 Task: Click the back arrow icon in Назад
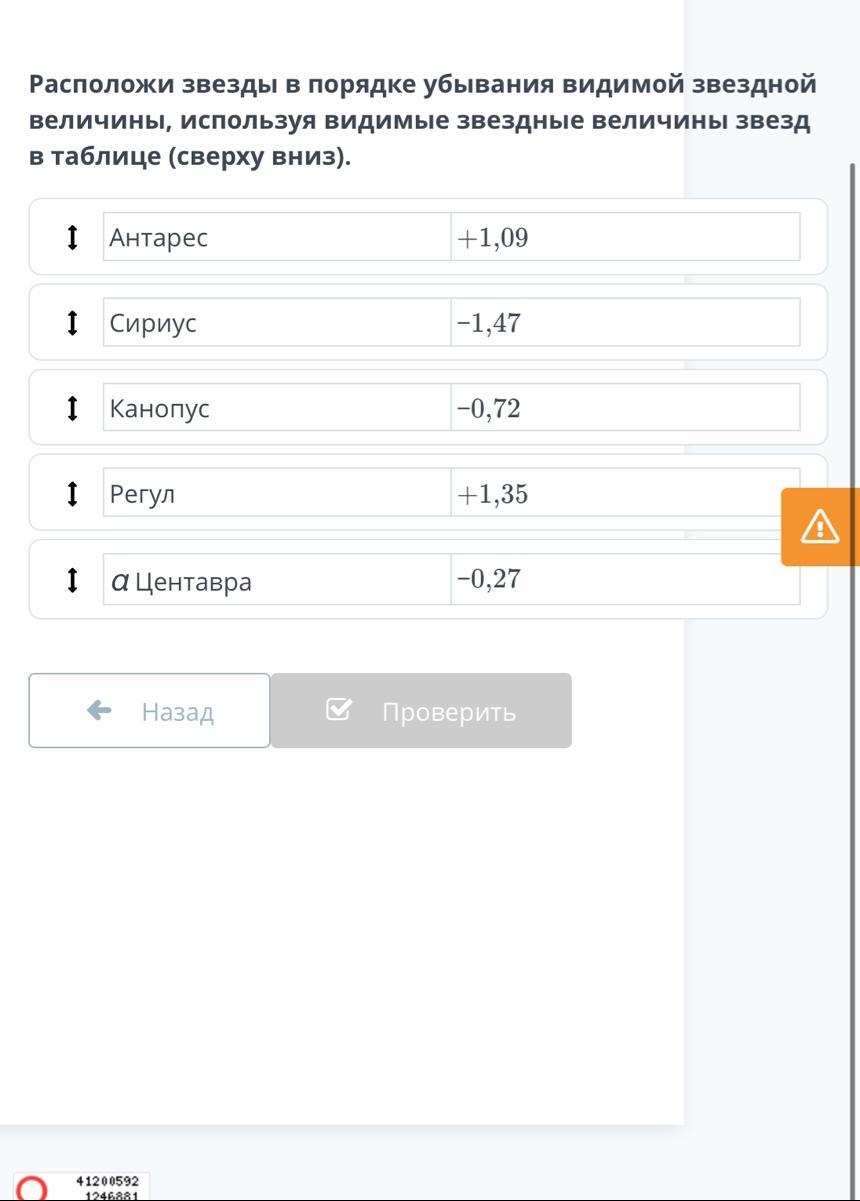point(99,711)
